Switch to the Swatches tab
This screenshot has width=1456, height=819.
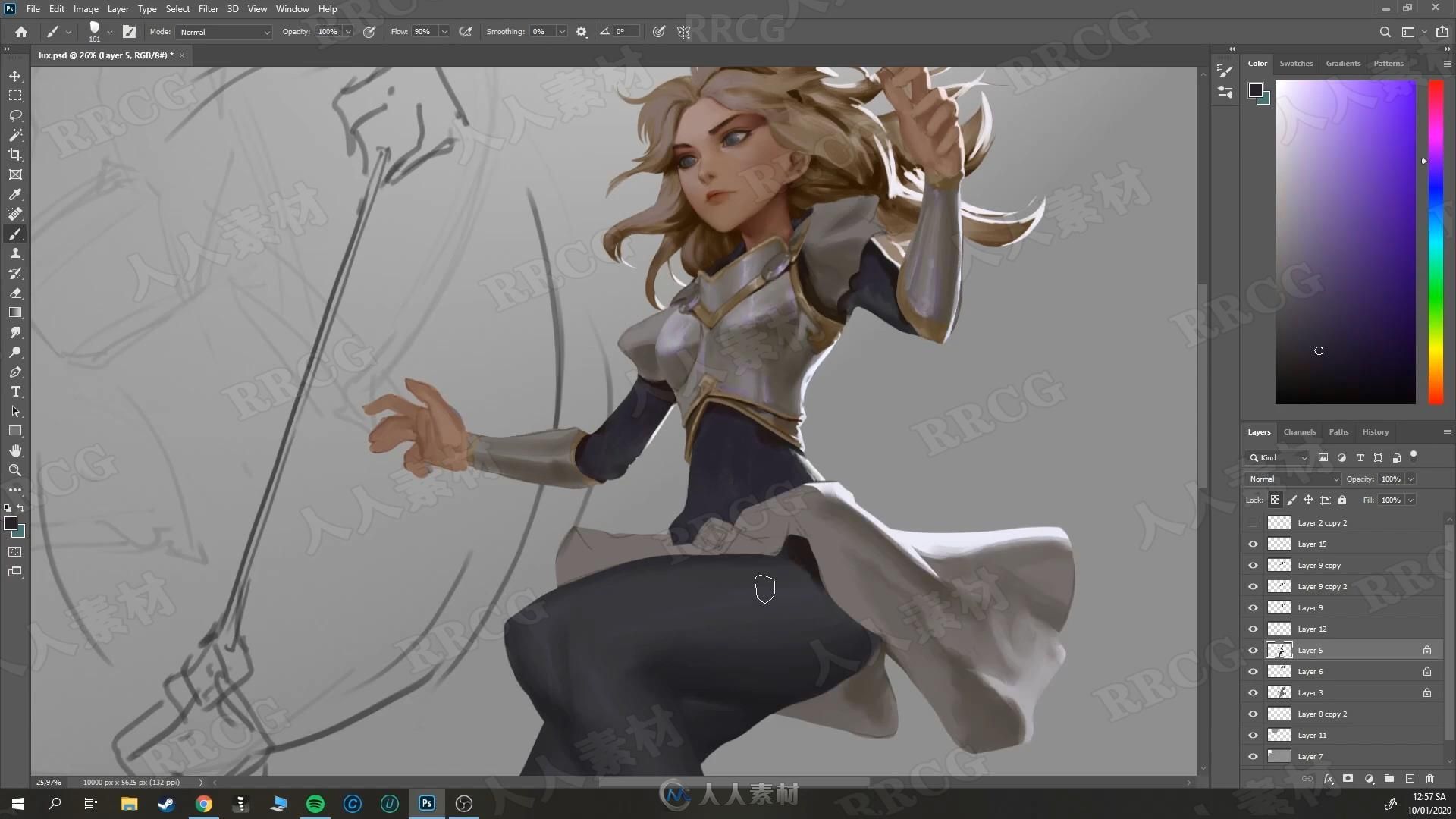pyautogui.click(x=1296, y=63)
